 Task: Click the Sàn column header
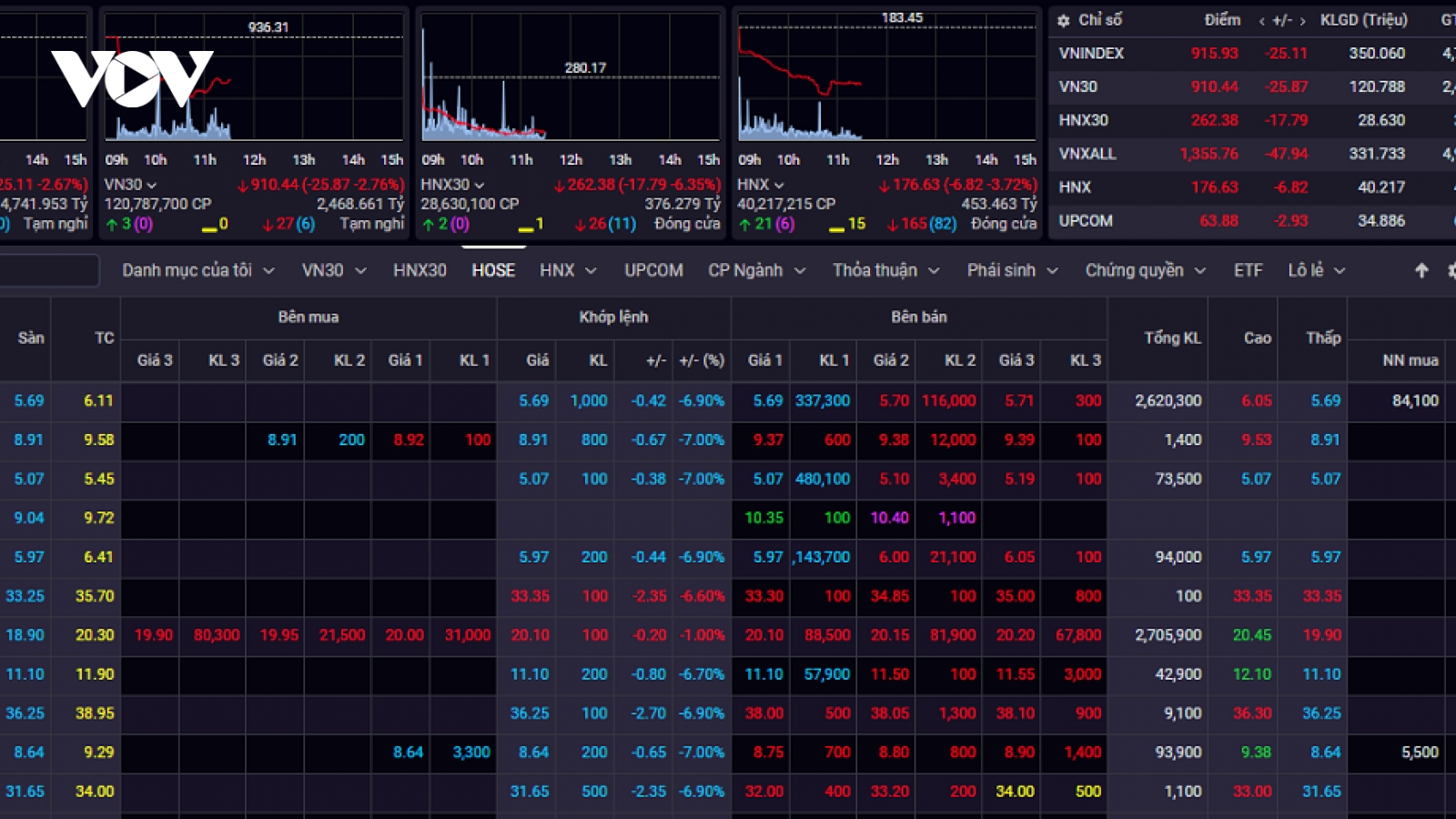31,339
